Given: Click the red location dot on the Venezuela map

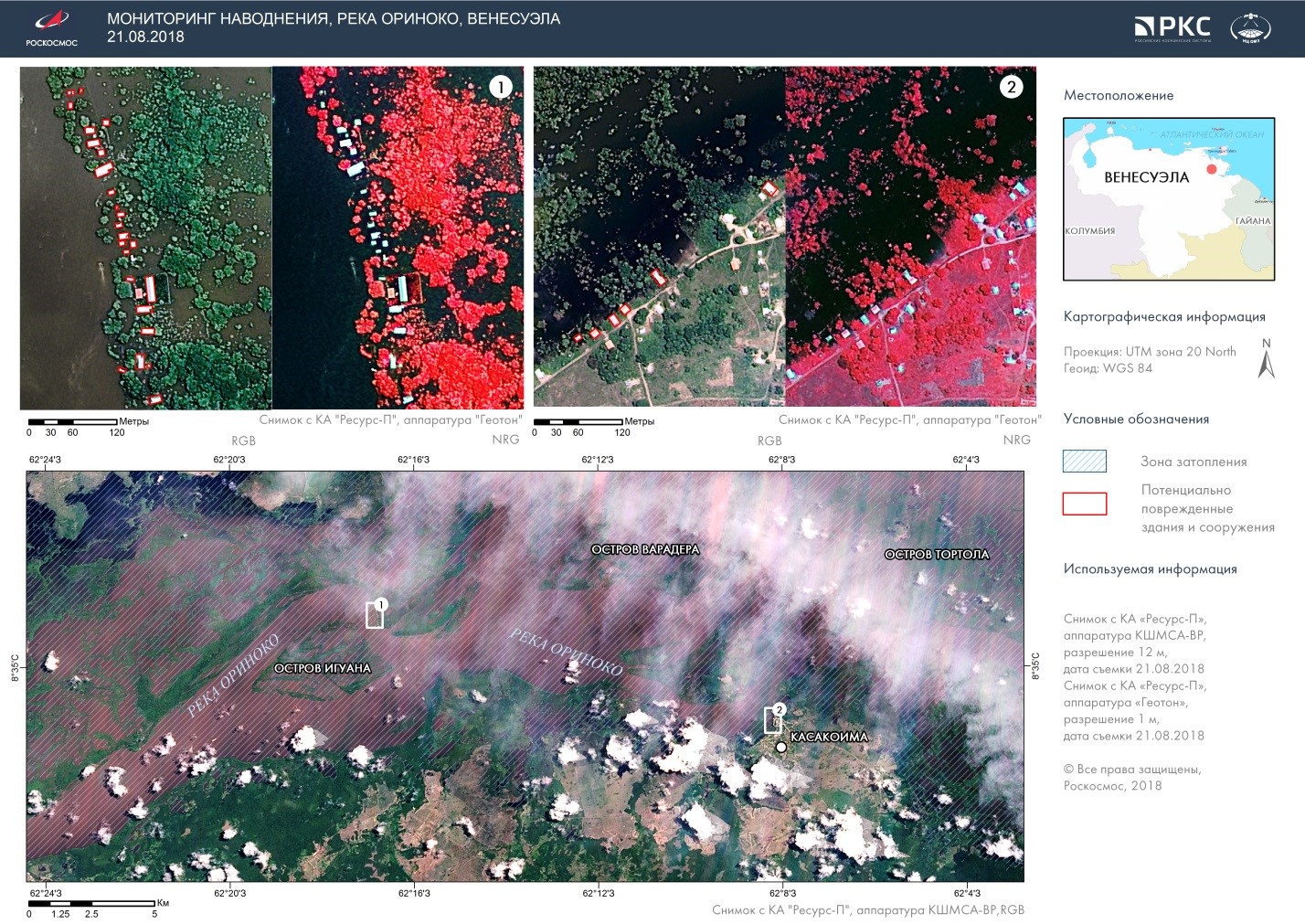Looking at the screenshot, I should coord(1212,169).
